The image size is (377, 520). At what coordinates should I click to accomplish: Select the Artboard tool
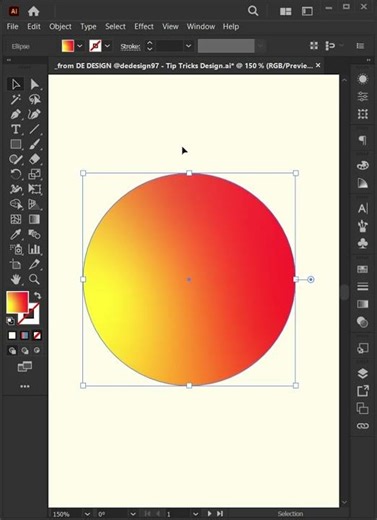(15, 264)
